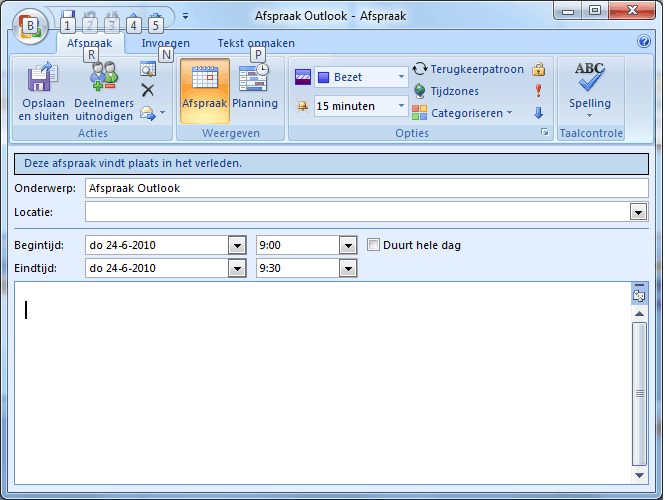Click the split handle above the scrollbar
Viewport: 665px width, 500px height.
click(639, 285)
